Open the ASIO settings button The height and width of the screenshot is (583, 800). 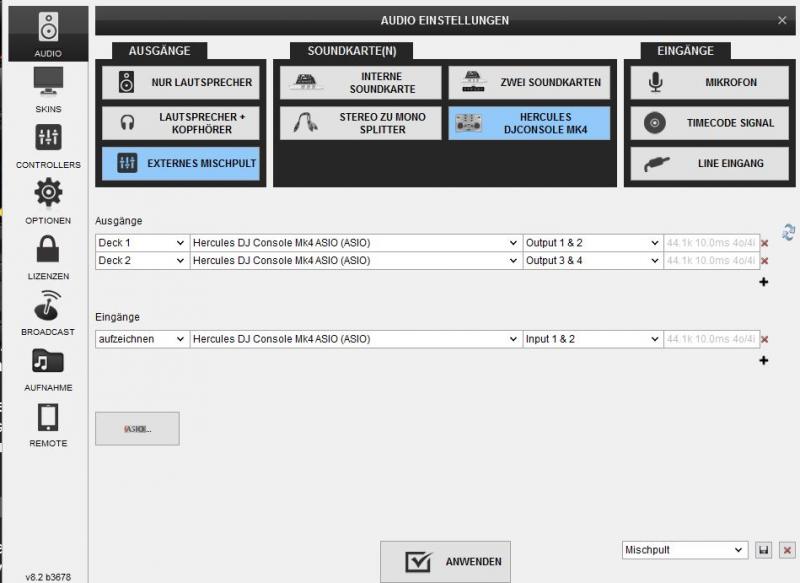(137, 429)
